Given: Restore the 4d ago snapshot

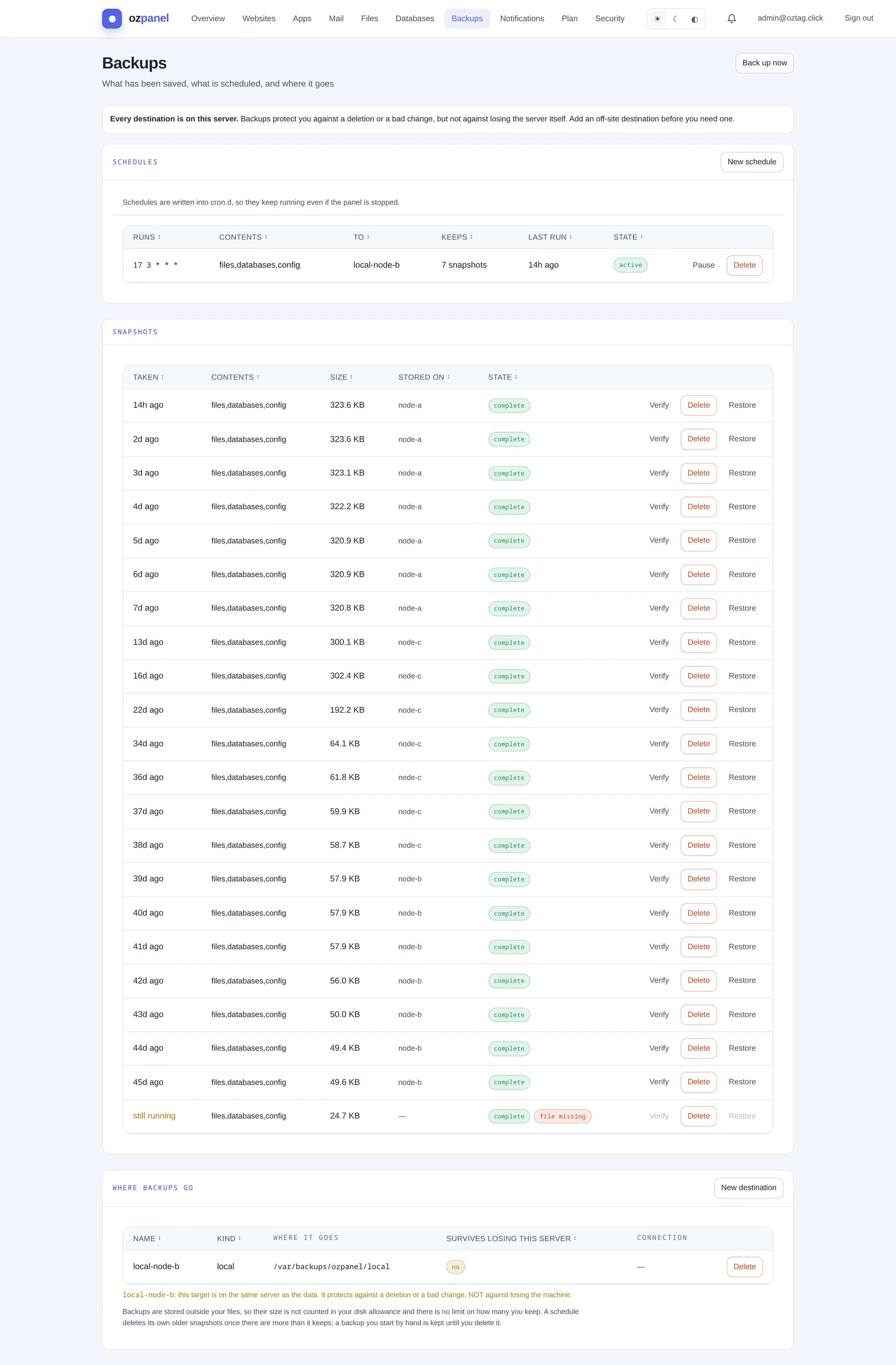Looking at the screenshot, I should [742, 506].
